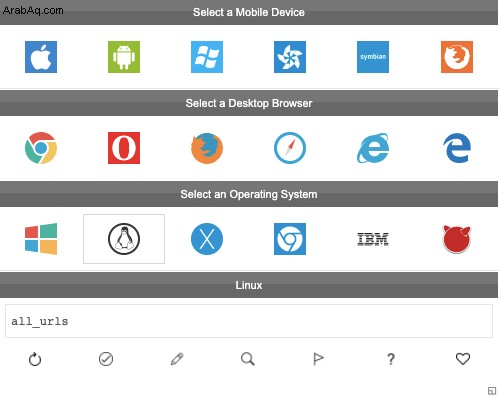This screenshot has height=398, width=500.
Task: Select the Firefox OS mobile icon
Action: point(457,57)
